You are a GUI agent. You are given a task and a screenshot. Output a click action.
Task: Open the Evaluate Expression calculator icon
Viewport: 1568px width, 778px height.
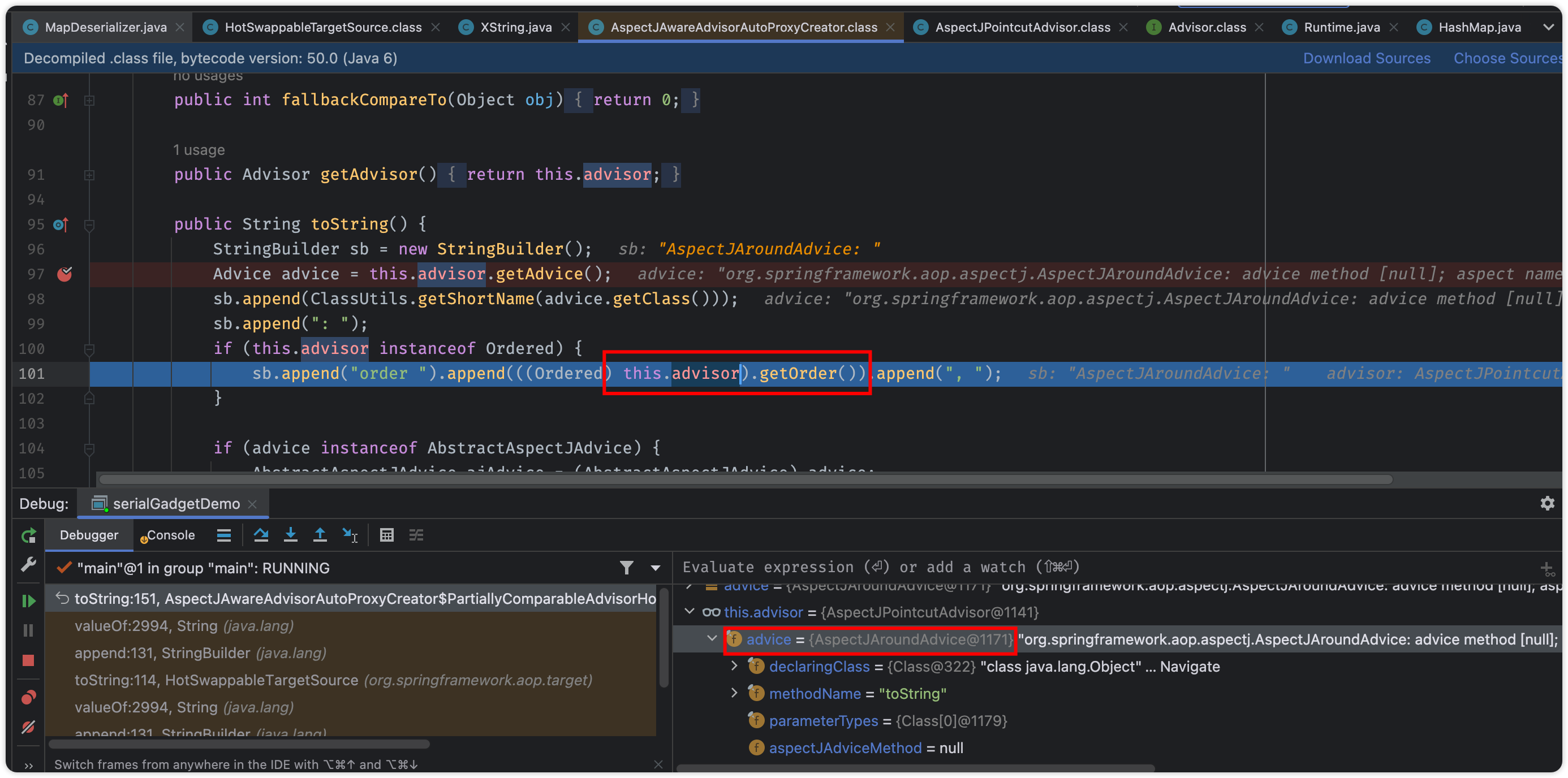(x=386, y=535)
